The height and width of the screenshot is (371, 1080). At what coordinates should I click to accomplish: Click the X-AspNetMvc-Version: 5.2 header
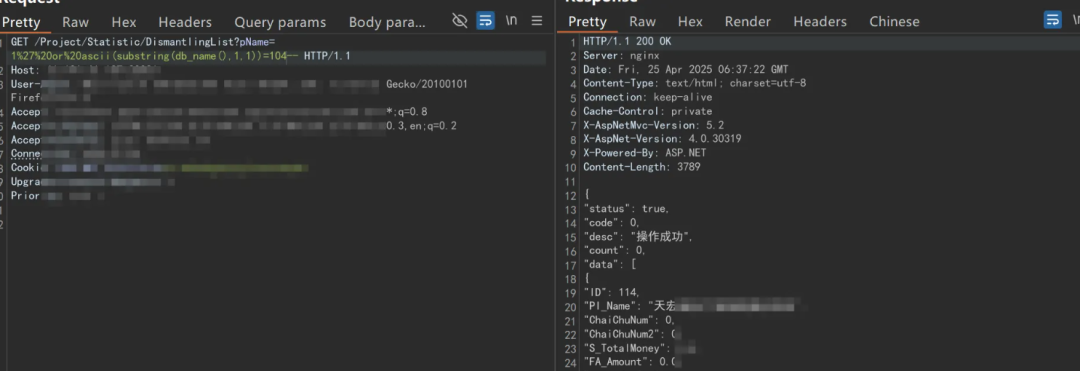click(653, 125)
